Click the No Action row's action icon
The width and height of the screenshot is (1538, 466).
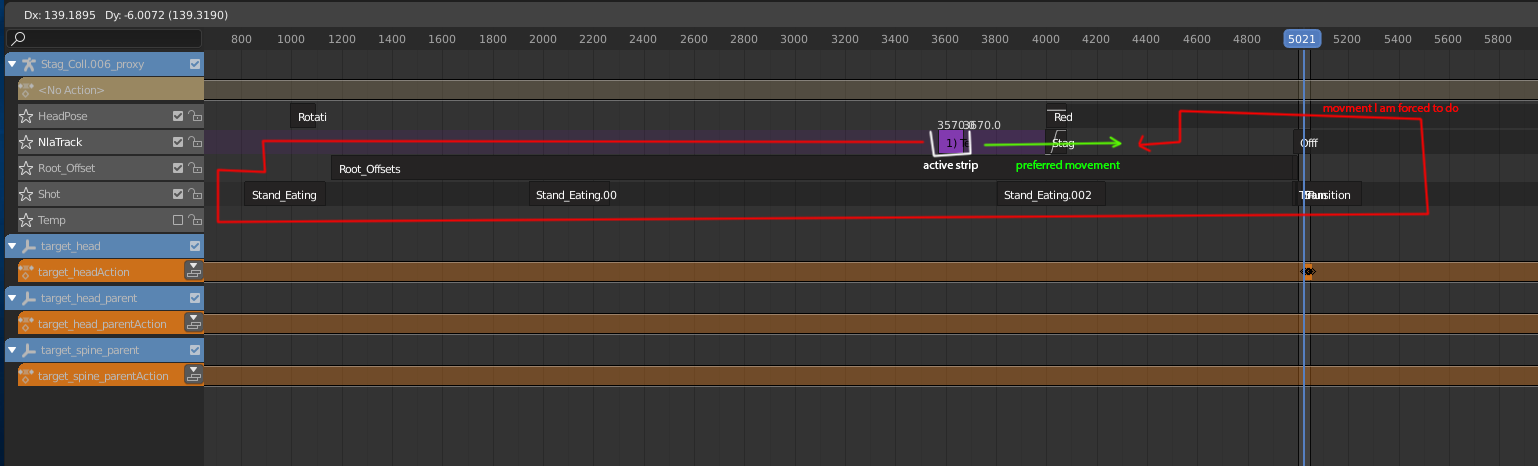[27, 90]
